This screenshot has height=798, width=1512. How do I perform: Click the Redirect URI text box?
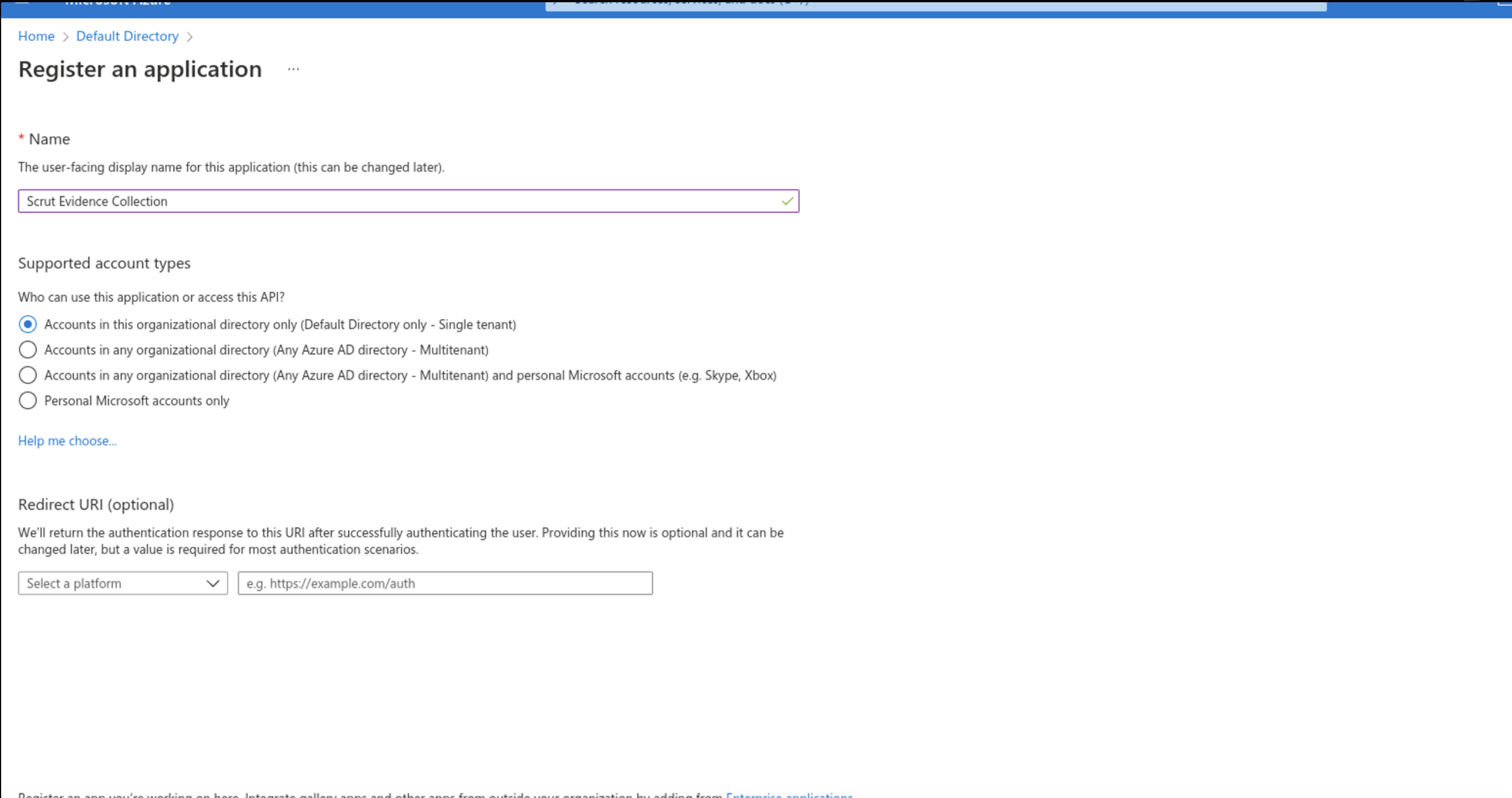[x=445, y=584]
